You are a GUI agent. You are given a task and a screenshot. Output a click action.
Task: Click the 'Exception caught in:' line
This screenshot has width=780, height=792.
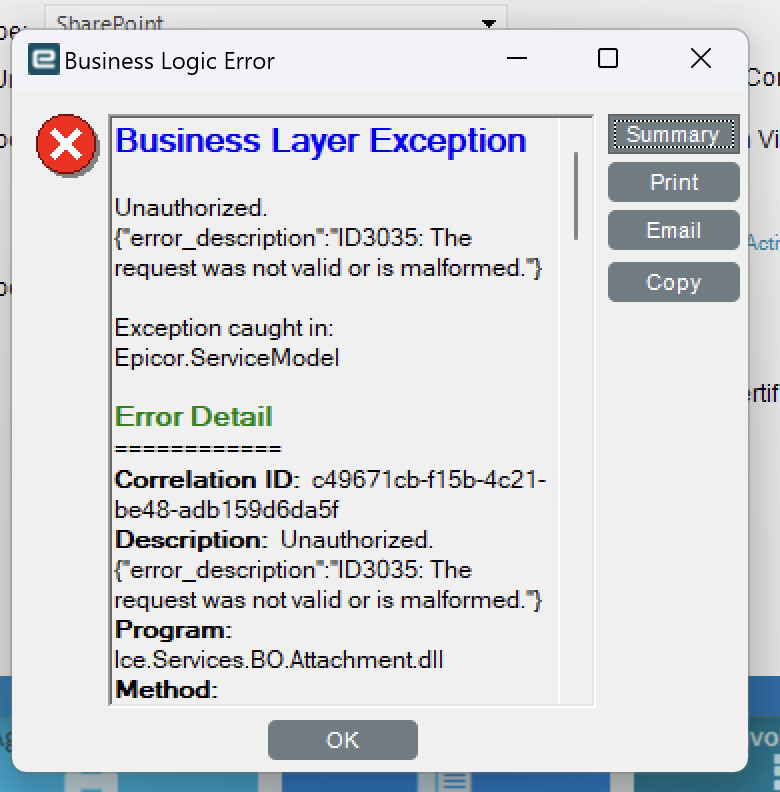click(224, 328)
